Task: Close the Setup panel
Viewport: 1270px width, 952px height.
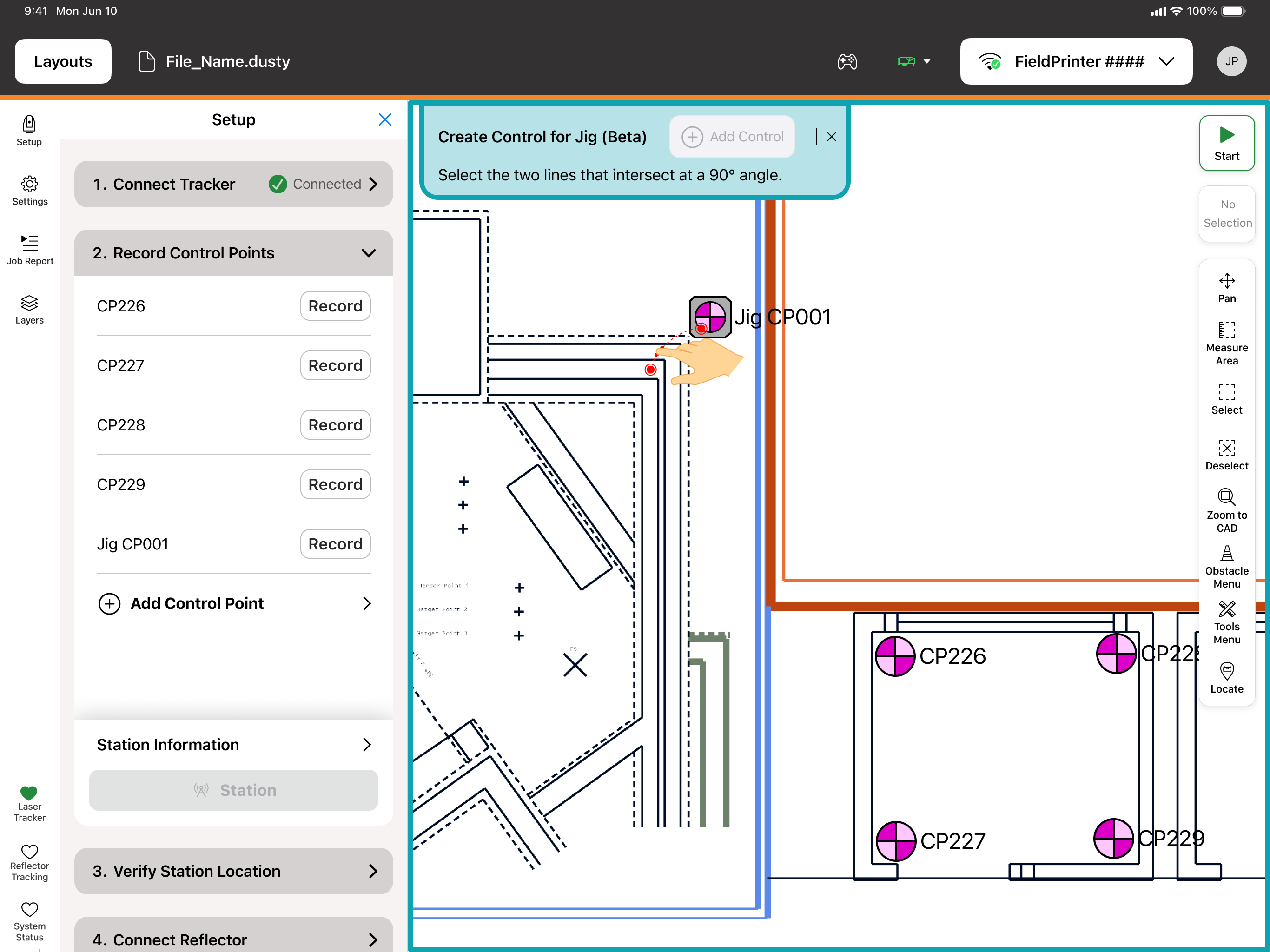Action: 385,119
